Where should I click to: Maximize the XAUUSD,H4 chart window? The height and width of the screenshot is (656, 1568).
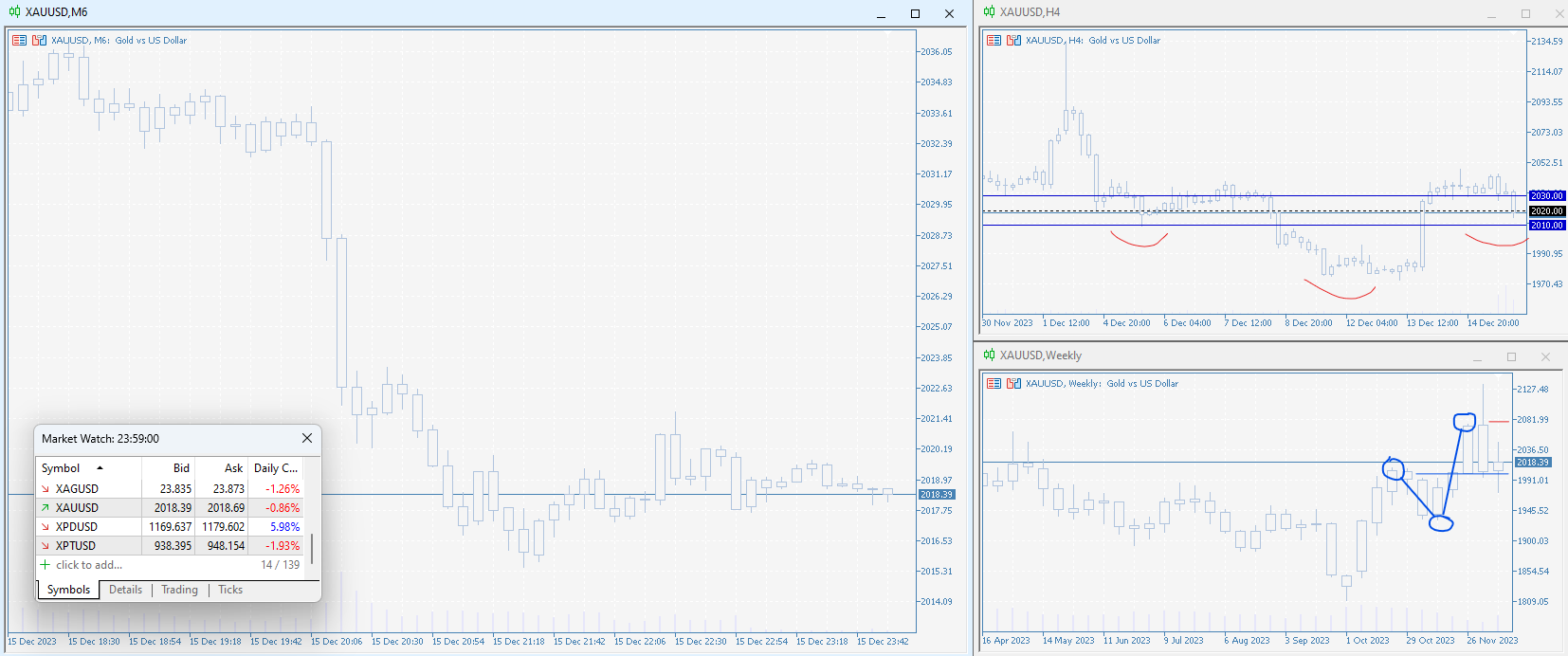tap(1525, 13)
